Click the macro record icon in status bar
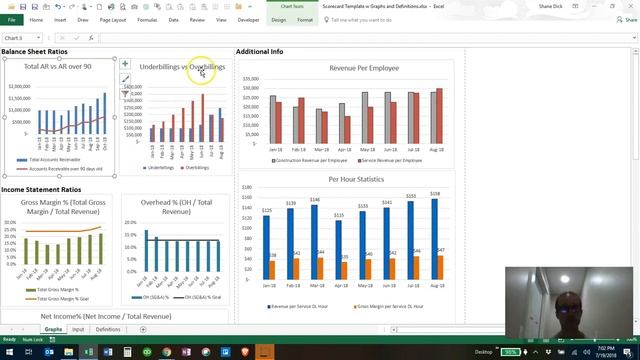Viewport: 640px width, 360px height. pyautogui.click(x=52, y=340)
